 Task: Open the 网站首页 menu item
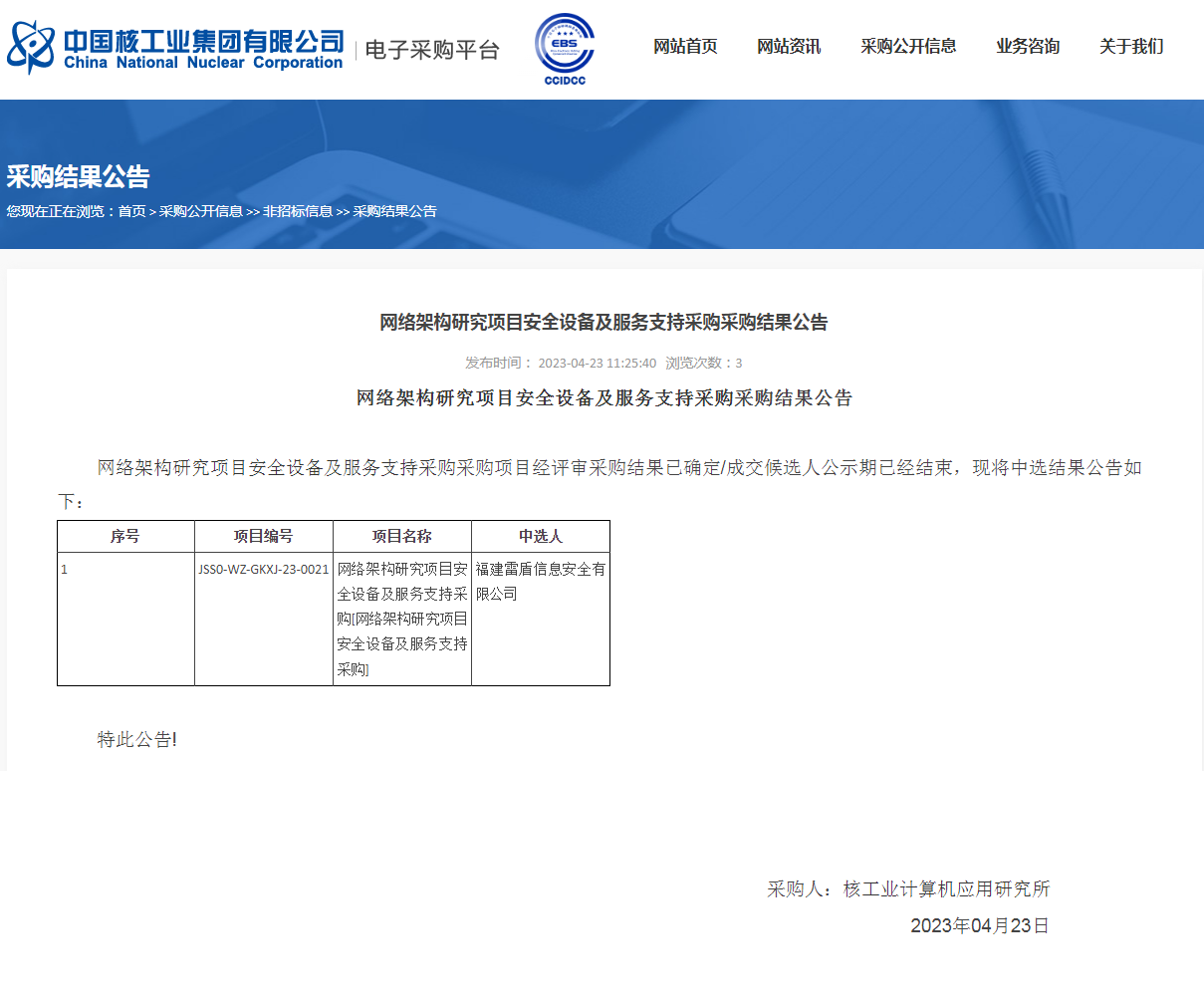point(685,47)
